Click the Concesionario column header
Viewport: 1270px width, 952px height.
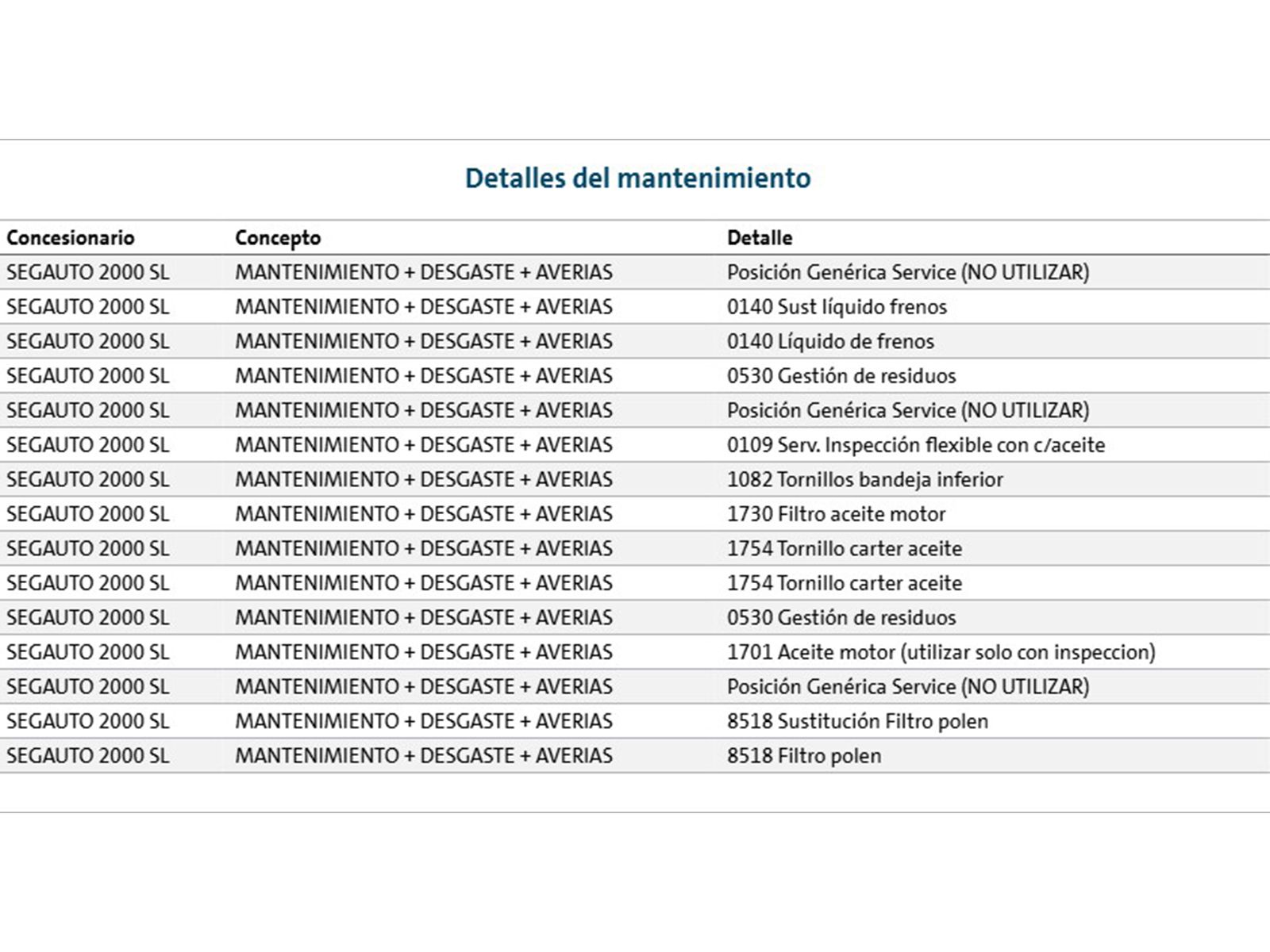point(71,238)
